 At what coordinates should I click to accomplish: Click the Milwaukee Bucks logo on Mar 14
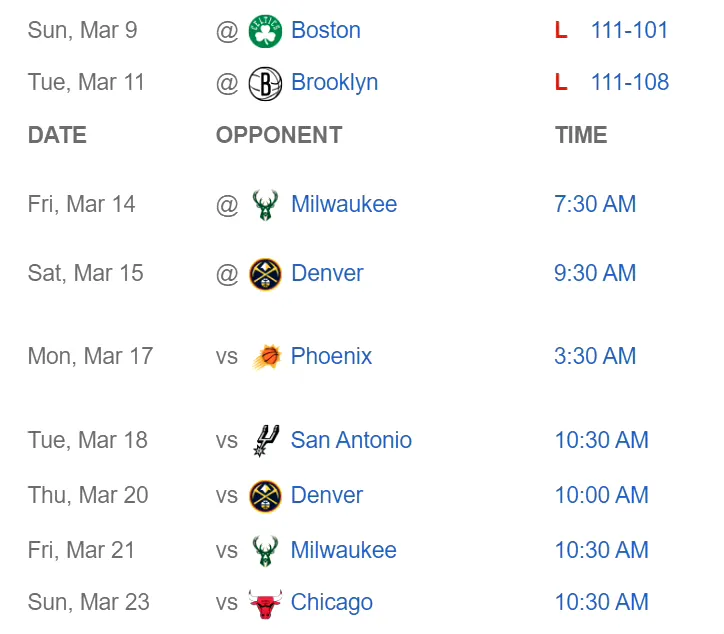point(265,205)
